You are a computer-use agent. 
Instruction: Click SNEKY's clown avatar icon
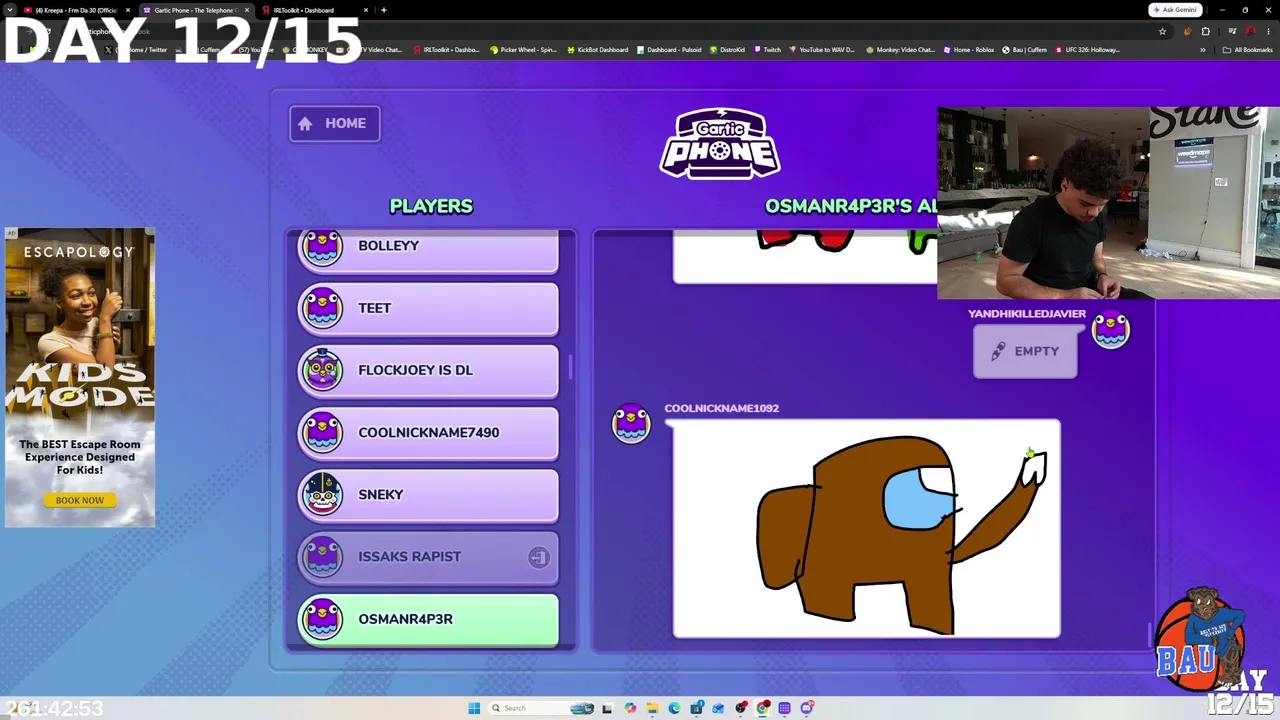click(322, 494)
